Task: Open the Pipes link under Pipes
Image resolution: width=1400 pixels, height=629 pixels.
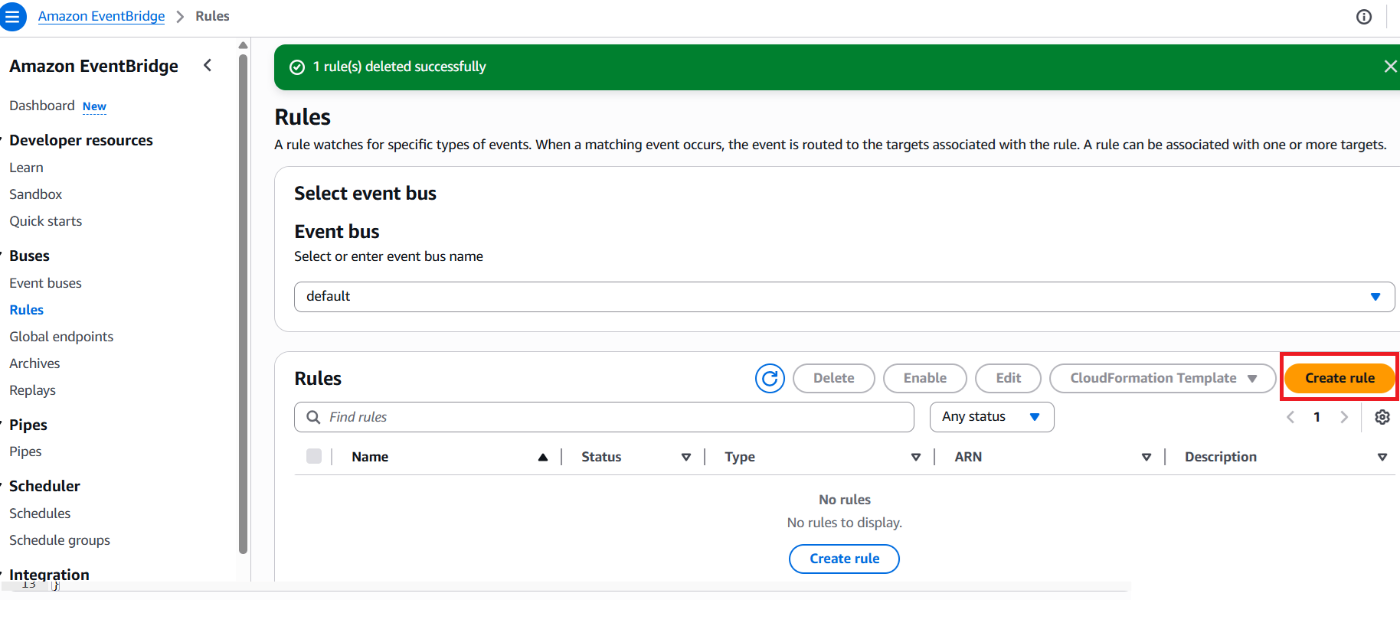Action: pos(26,451)
